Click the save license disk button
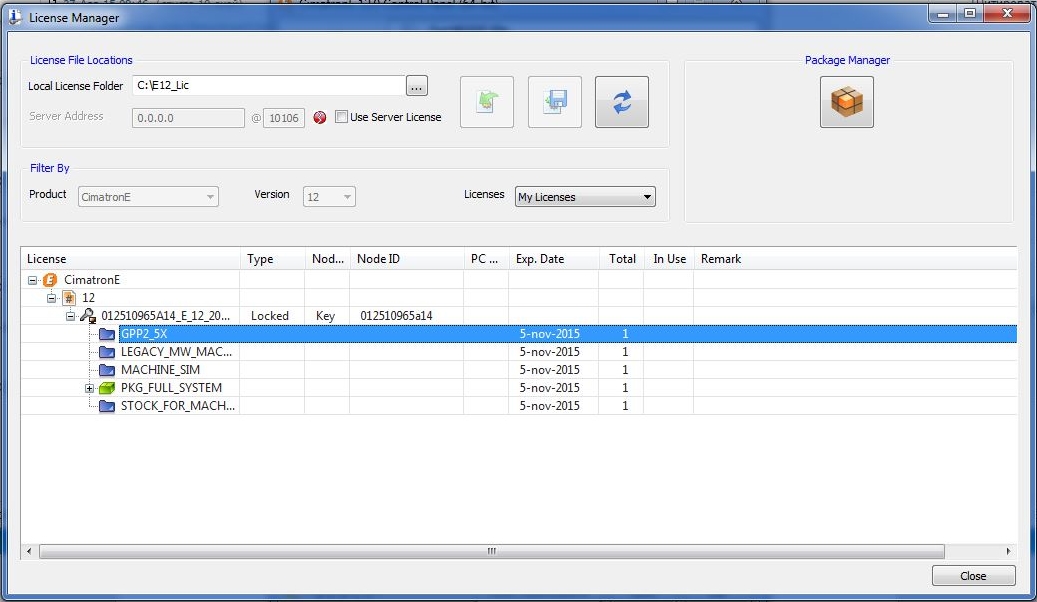 (x=554, y=102)
